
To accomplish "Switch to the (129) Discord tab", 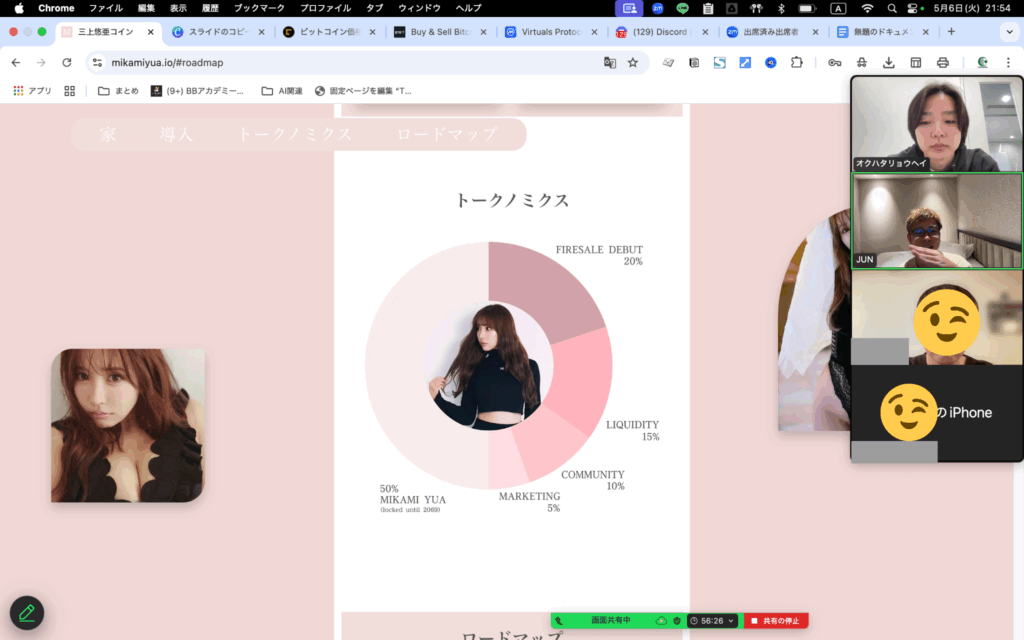I will (x=660, y=31).
